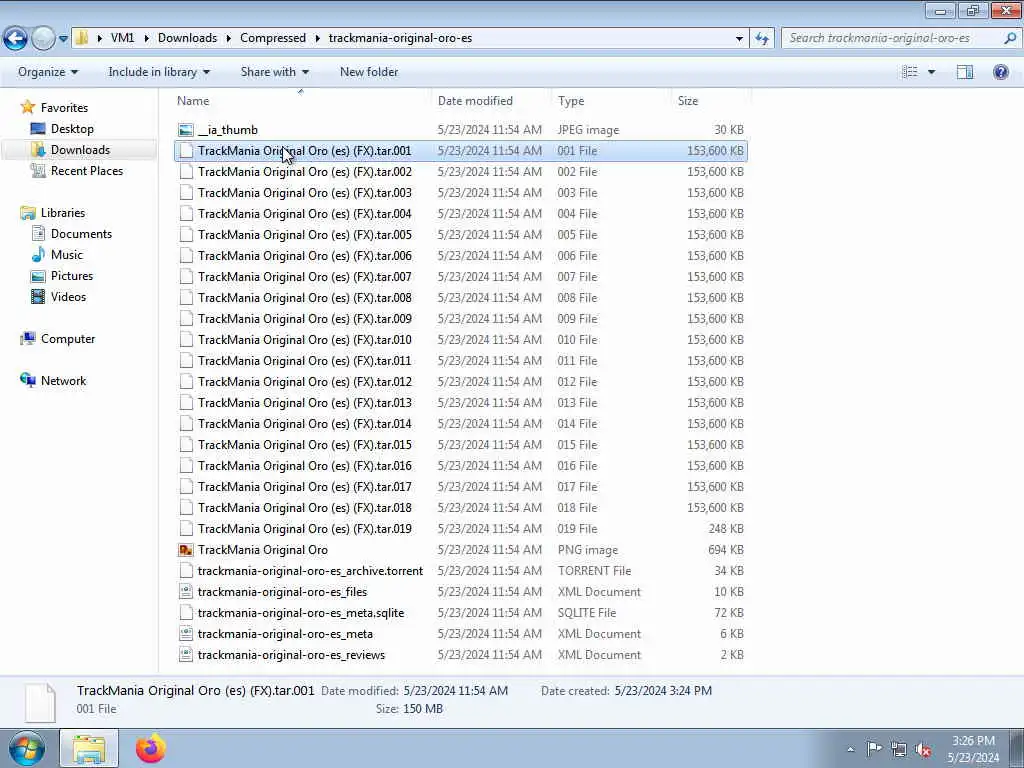
Task: Select Compressed in the address breadcrumb
Action: tap(273, 38)
